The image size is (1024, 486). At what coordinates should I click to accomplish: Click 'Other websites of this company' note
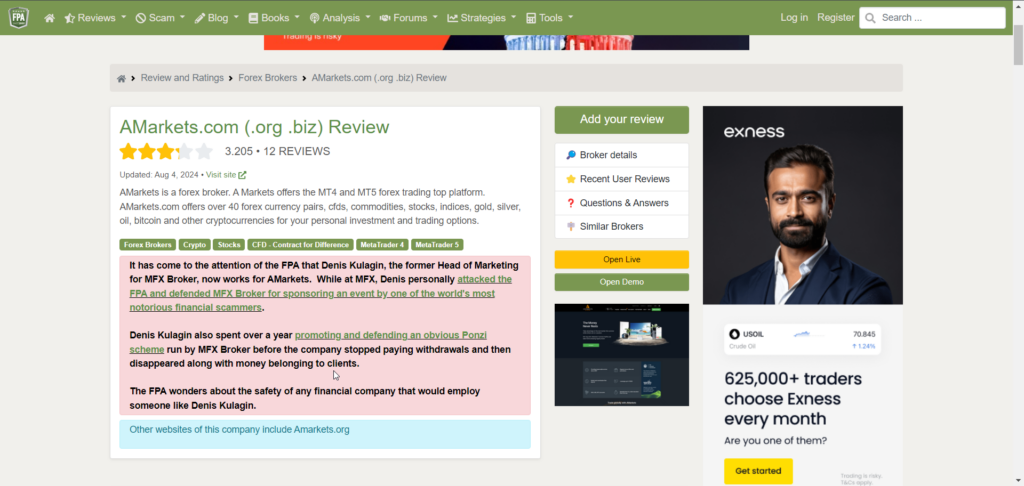coord(325,434)
